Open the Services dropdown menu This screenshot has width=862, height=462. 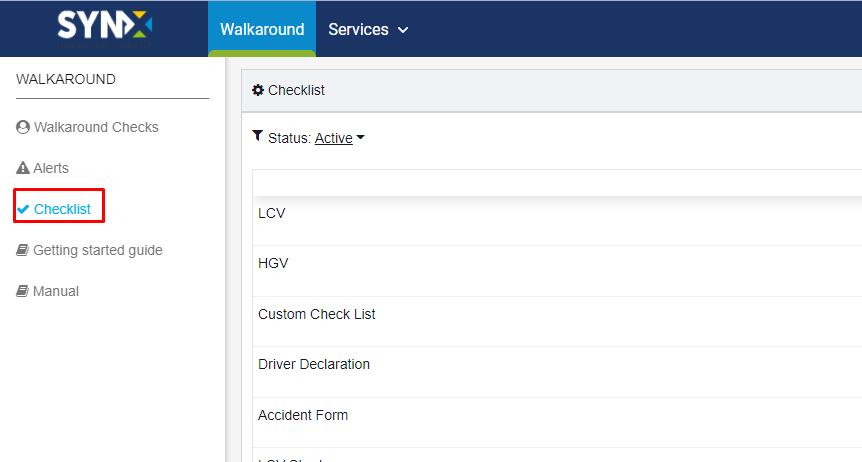pyautogui.click(x=368, y=29)
